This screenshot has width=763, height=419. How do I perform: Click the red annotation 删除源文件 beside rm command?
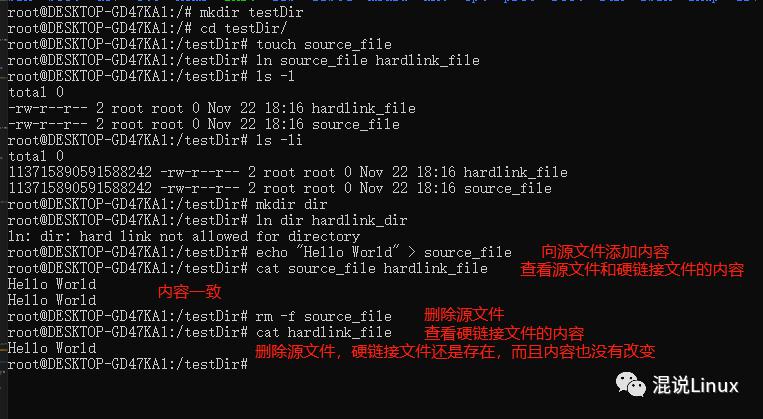[x=464, y=315]
